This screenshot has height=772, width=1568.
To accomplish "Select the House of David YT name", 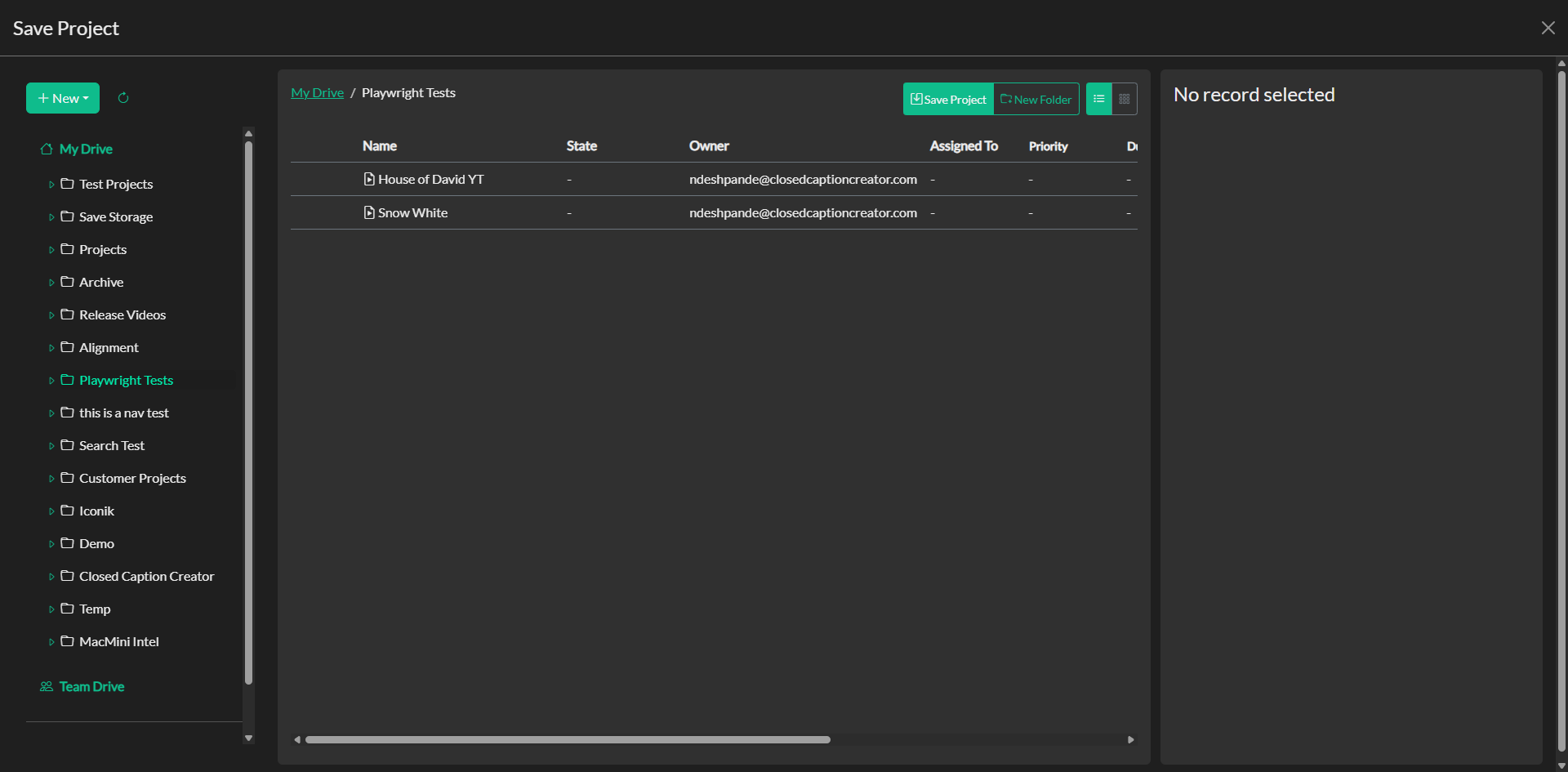I will [x=430, y=179].
